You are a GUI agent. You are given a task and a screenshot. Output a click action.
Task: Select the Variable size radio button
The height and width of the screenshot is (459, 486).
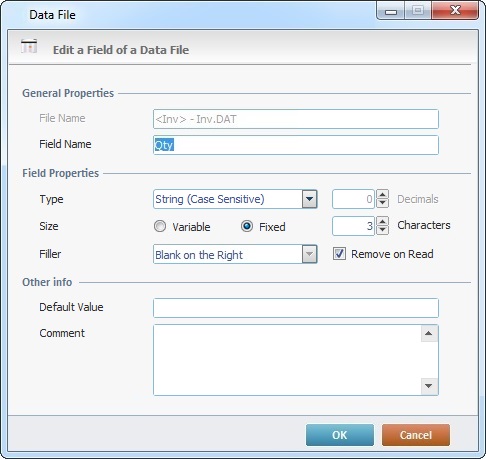point(160,226)
